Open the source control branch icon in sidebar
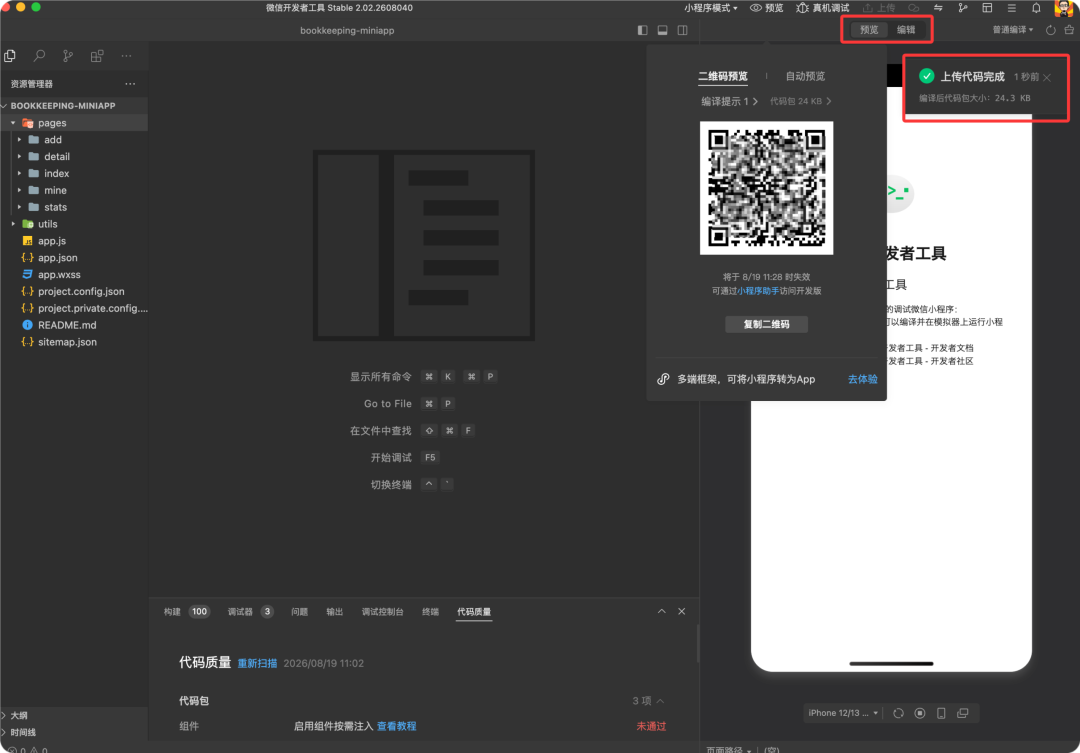The image size is (1080, 753). pyautogui.click(x=68, y=56)
